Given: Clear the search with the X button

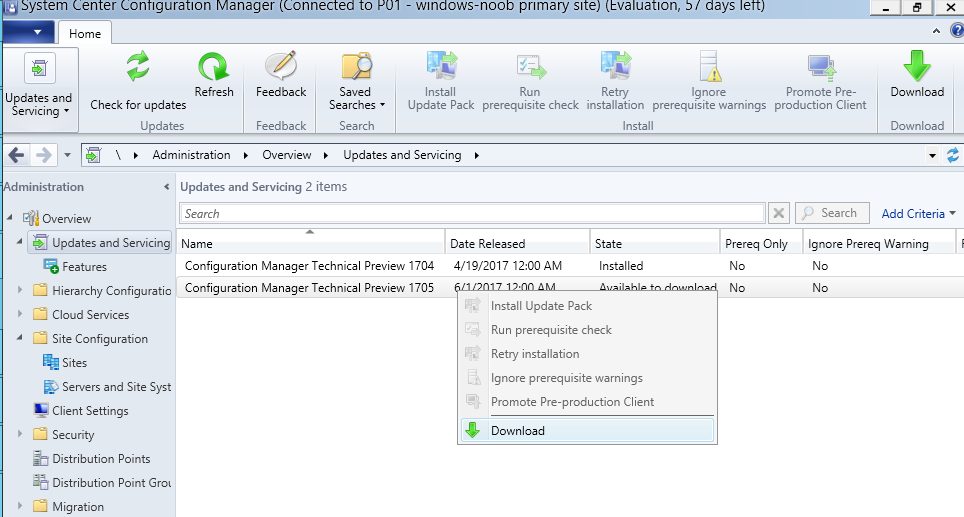Looking at the screenshot, I should pos(778,213).
